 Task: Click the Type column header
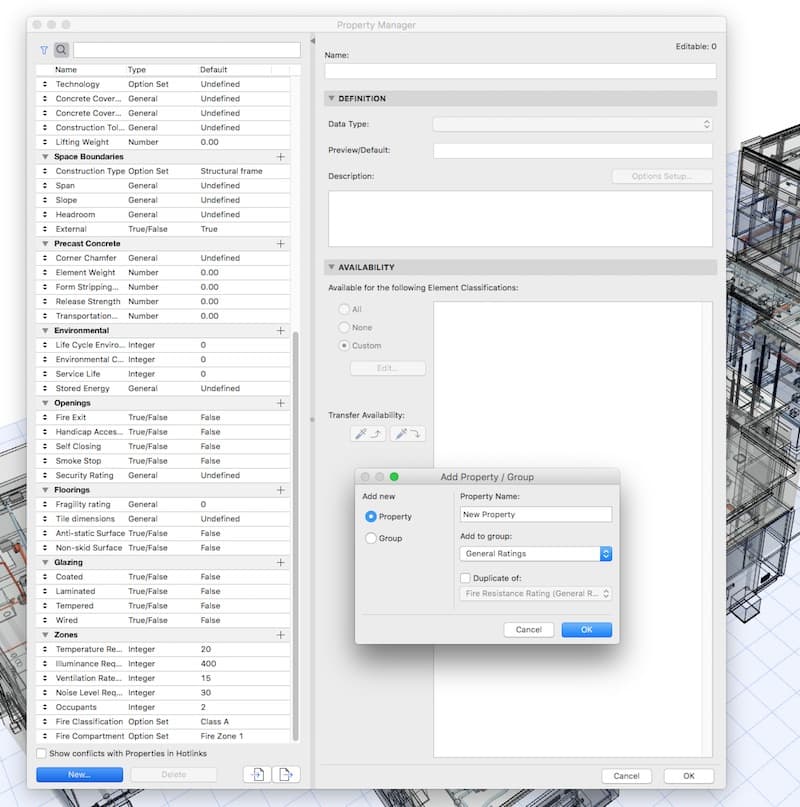137,69
